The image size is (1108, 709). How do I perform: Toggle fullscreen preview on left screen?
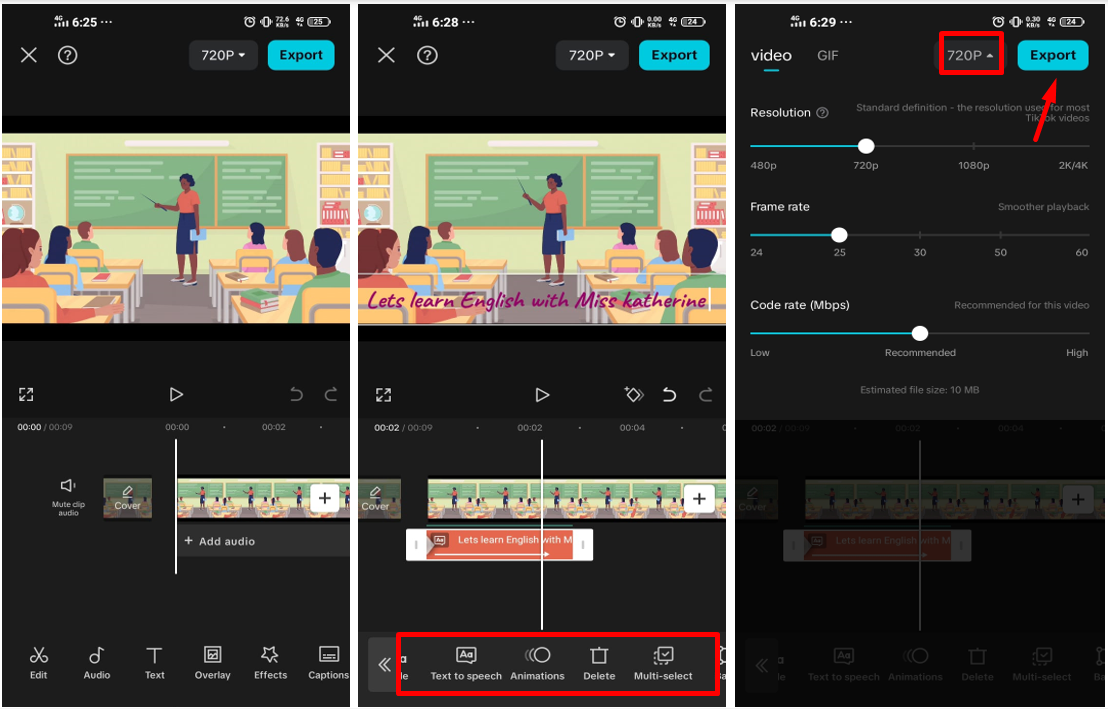(26, 394)
